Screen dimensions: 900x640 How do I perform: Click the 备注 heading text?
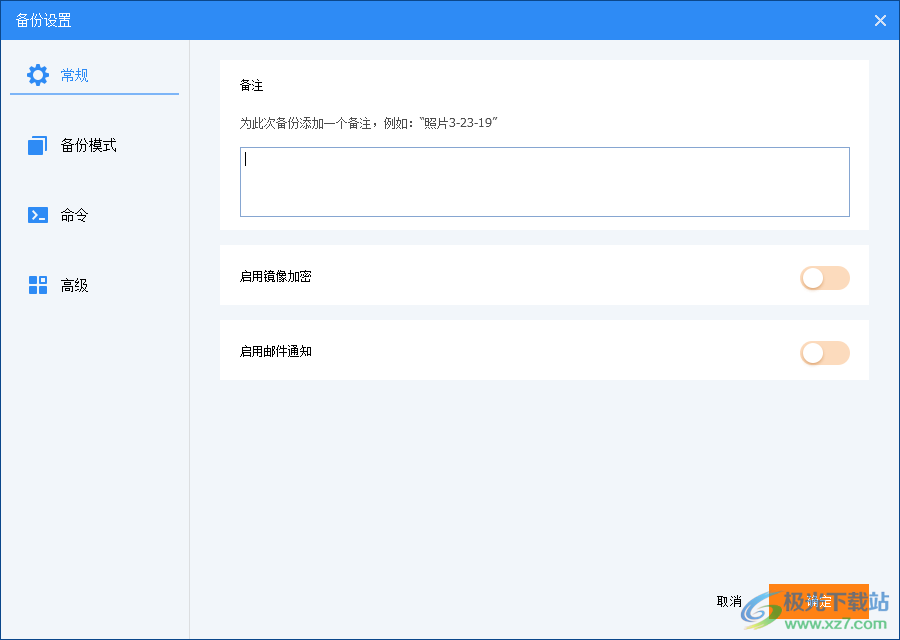251,86
